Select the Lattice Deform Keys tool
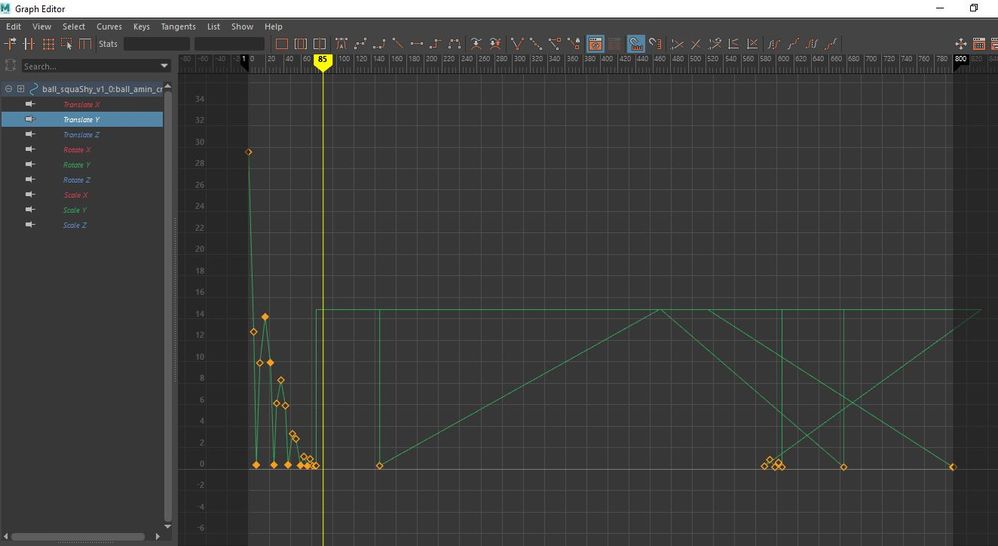This screenshot has height=546, width=998. coord(48,44)
